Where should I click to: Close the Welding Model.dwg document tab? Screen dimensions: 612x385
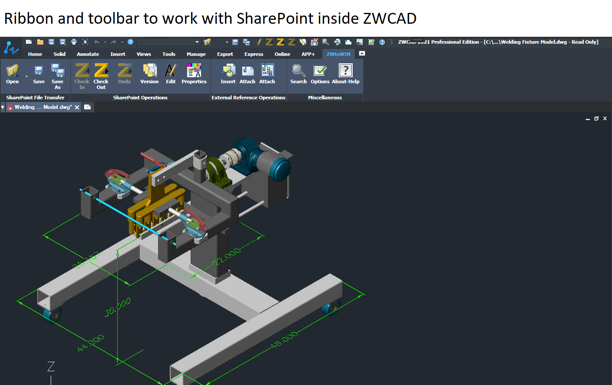click(77, 107)
